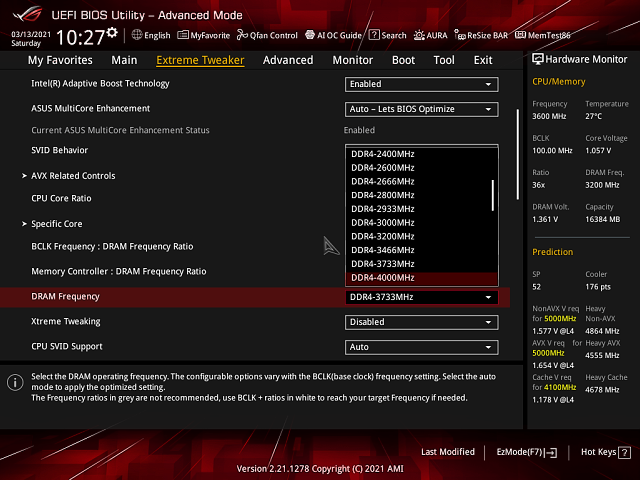This screenshot has height=480, width=640.
Task: Click the CPU/Memory section heading
Action: pos(559,82)
